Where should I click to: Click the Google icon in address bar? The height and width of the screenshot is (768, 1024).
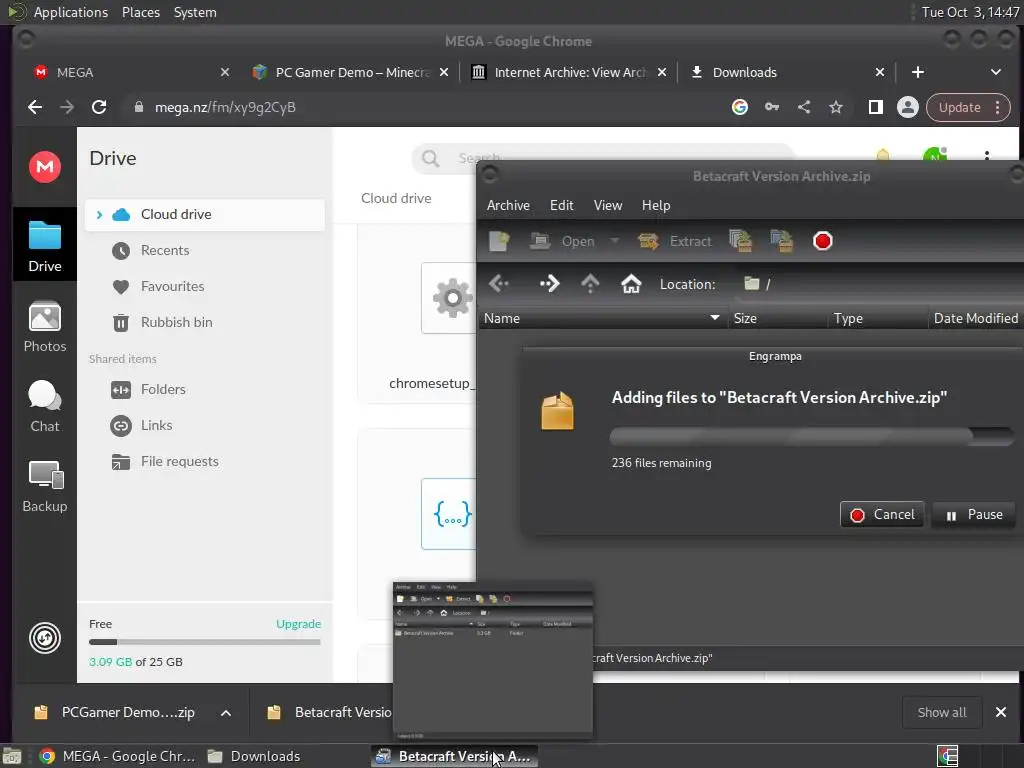pos(740,107)
